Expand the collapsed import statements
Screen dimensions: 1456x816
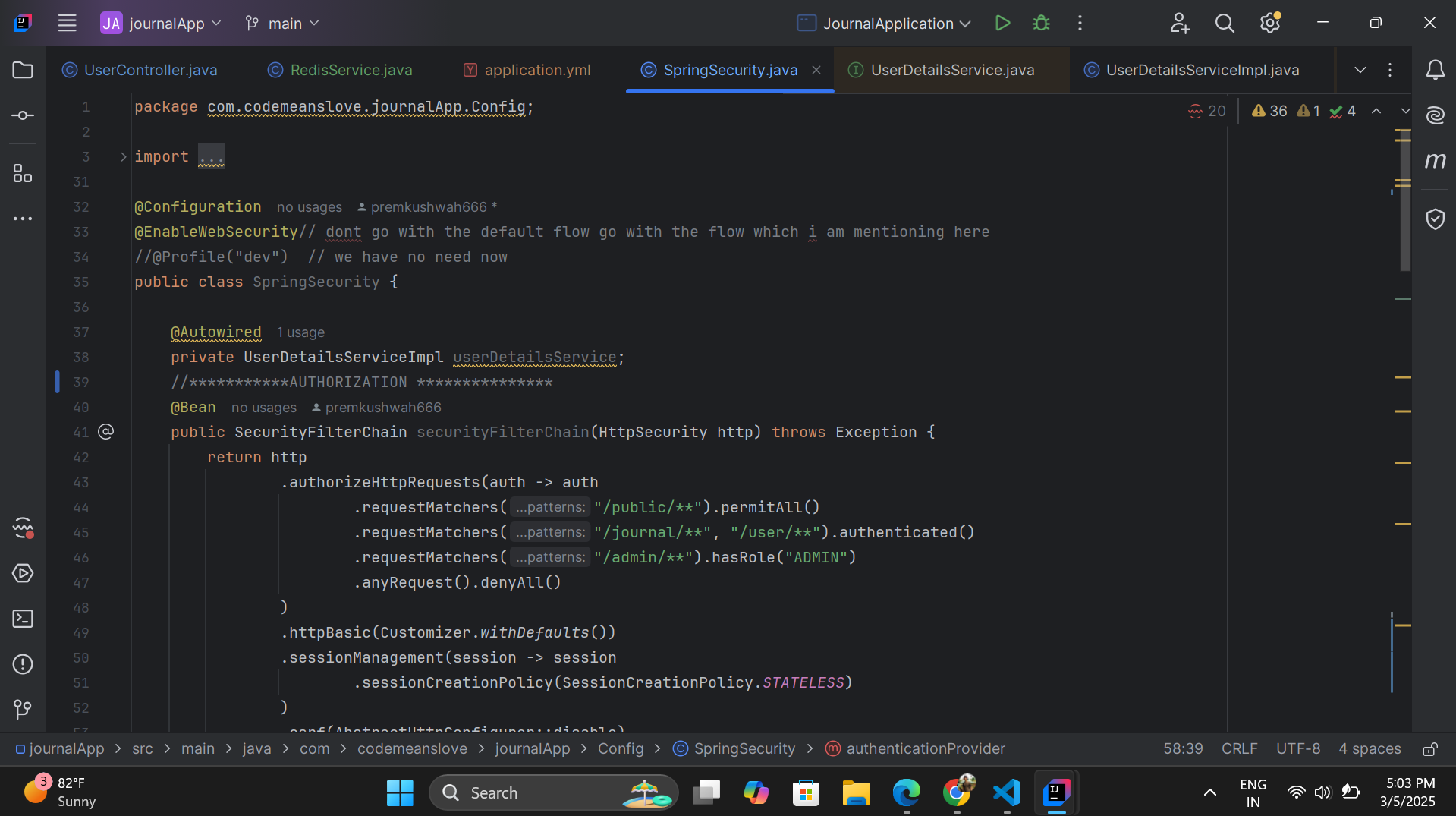tap(124, 157)
